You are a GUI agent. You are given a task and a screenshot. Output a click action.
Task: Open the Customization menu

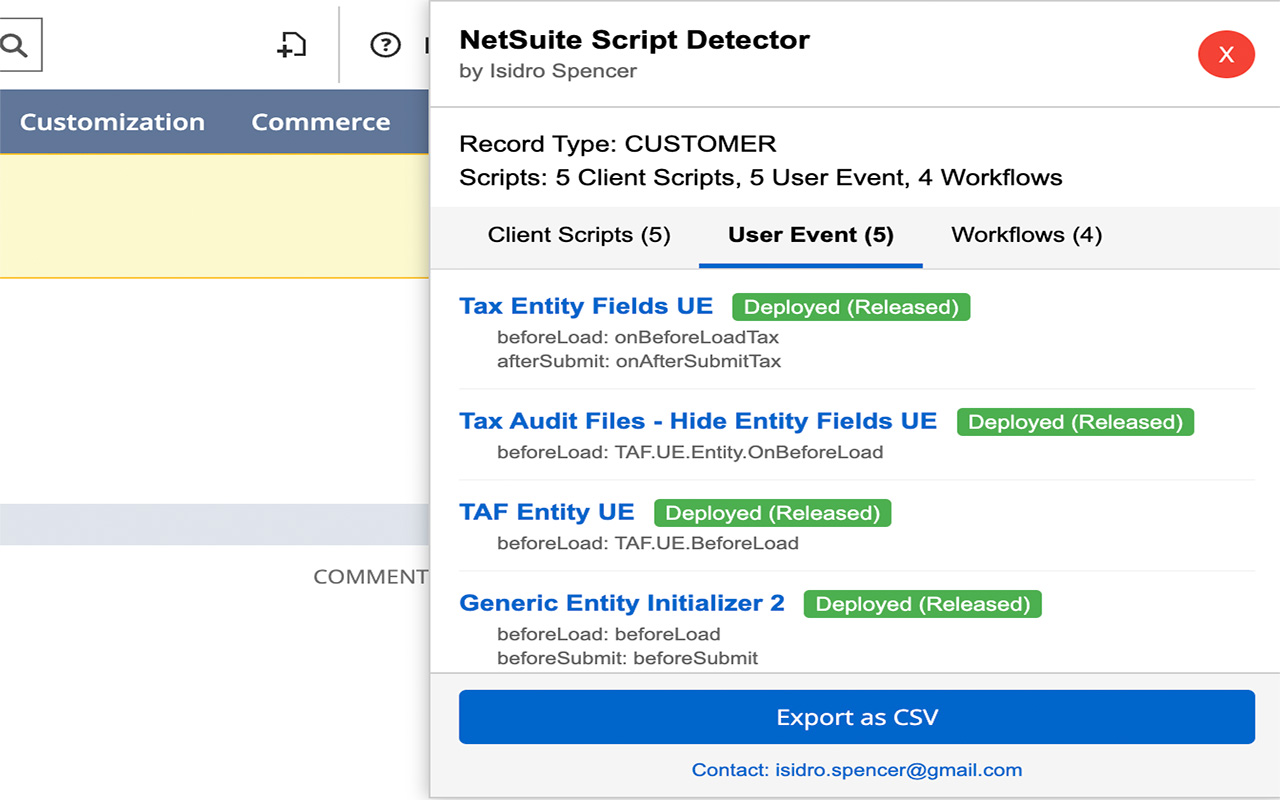pos(112,122)
